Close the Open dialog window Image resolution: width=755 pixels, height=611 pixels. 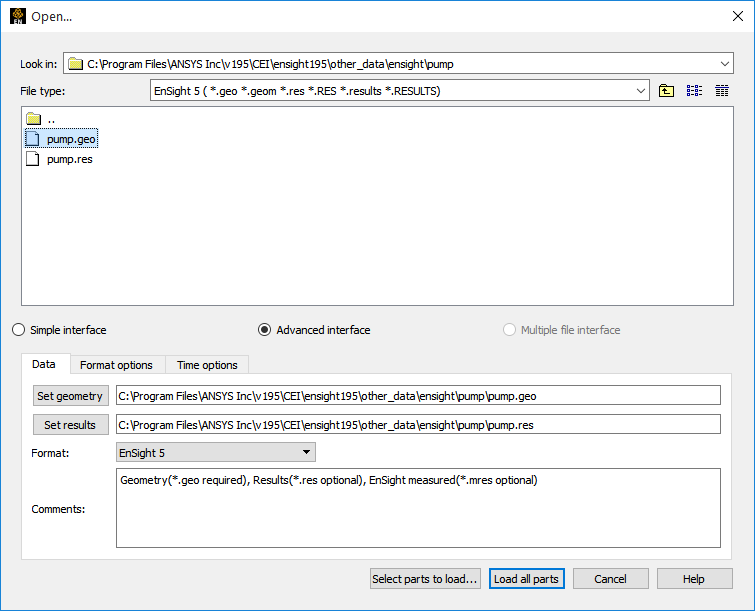[737, 16]
